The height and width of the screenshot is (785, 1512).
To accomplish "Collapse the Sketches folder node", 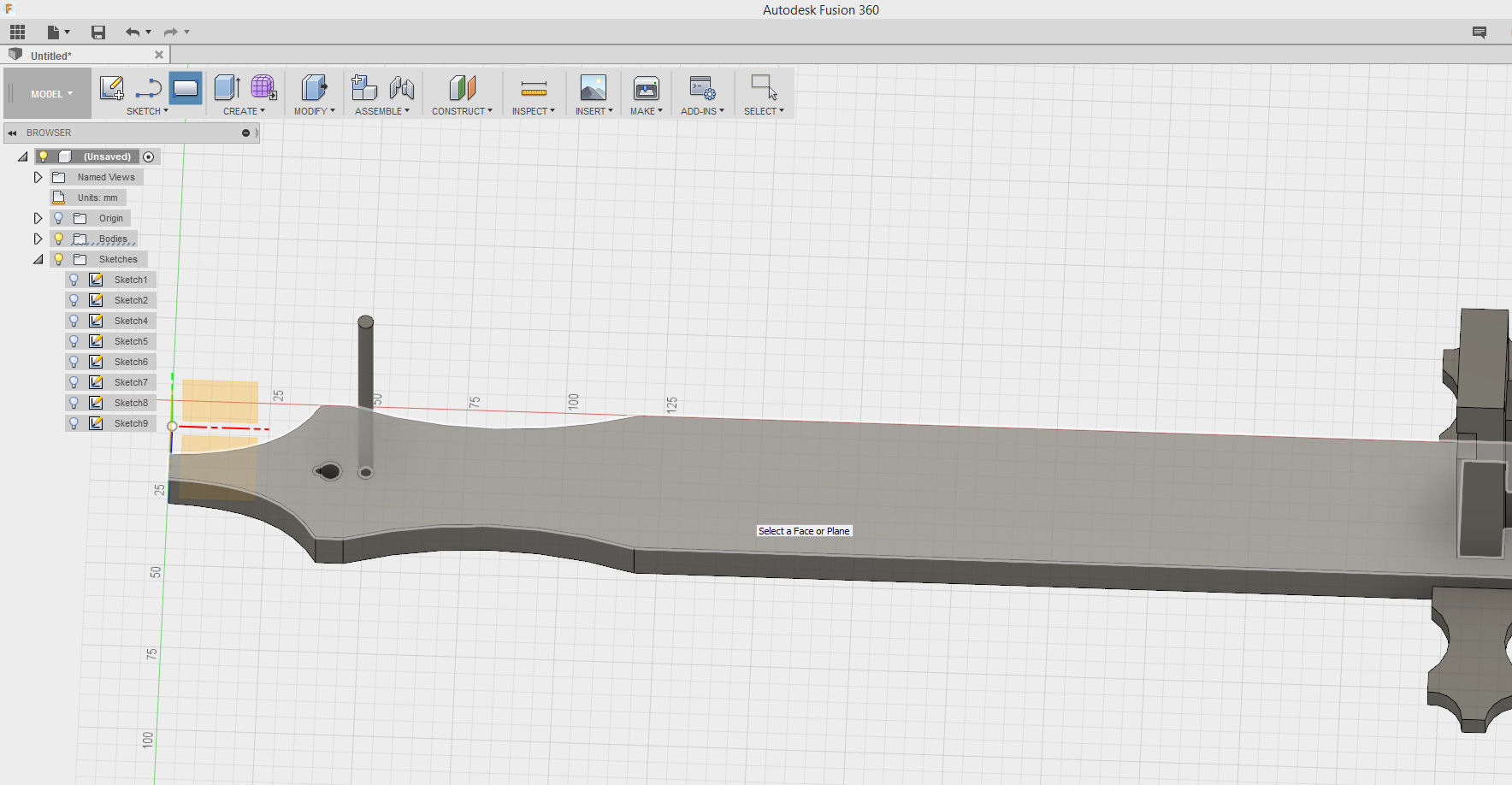I will point(38,259).
